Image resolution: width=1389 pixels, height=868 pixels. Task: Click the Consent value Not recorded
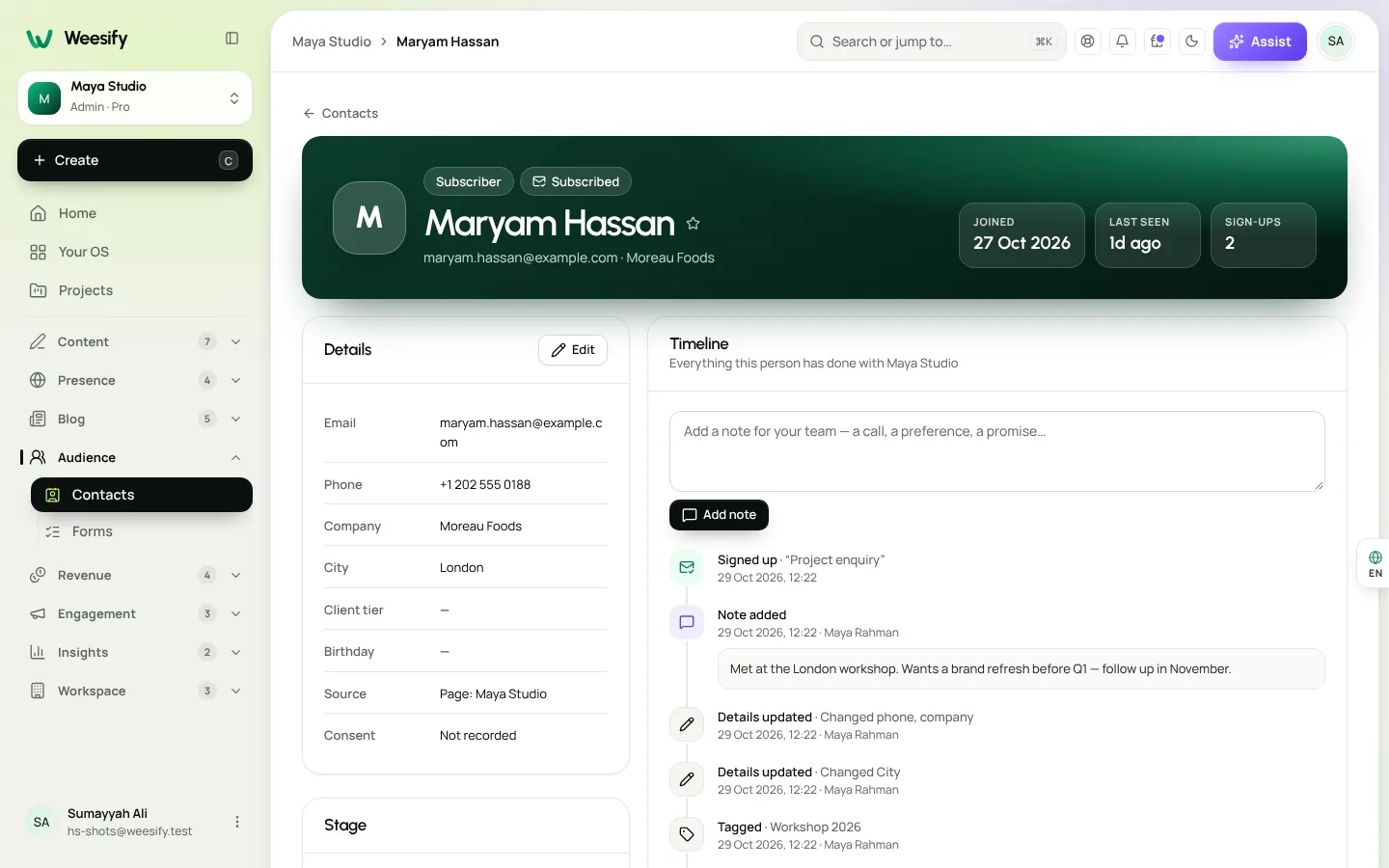(x=477, y=735)
